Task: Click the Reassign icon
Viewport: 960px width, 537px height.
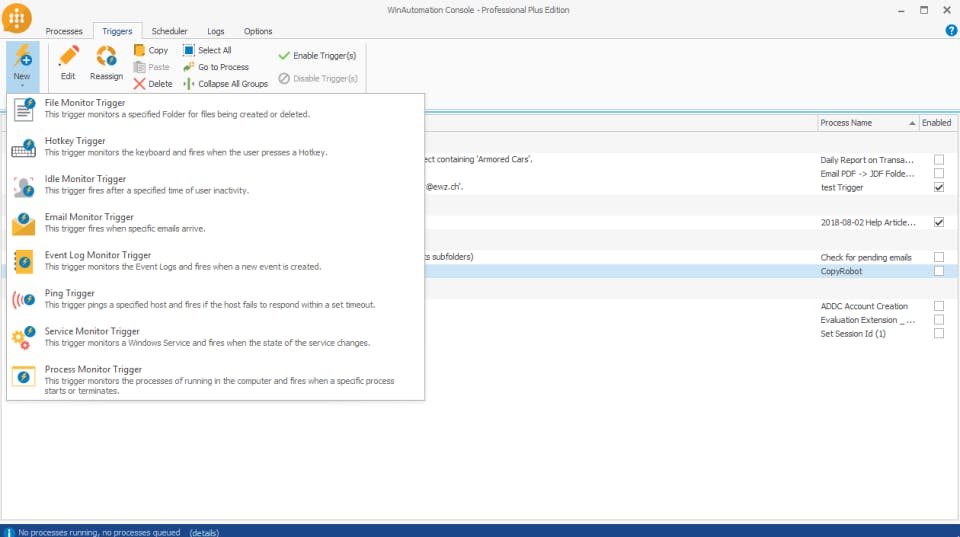Action: (x=106, y=57)
